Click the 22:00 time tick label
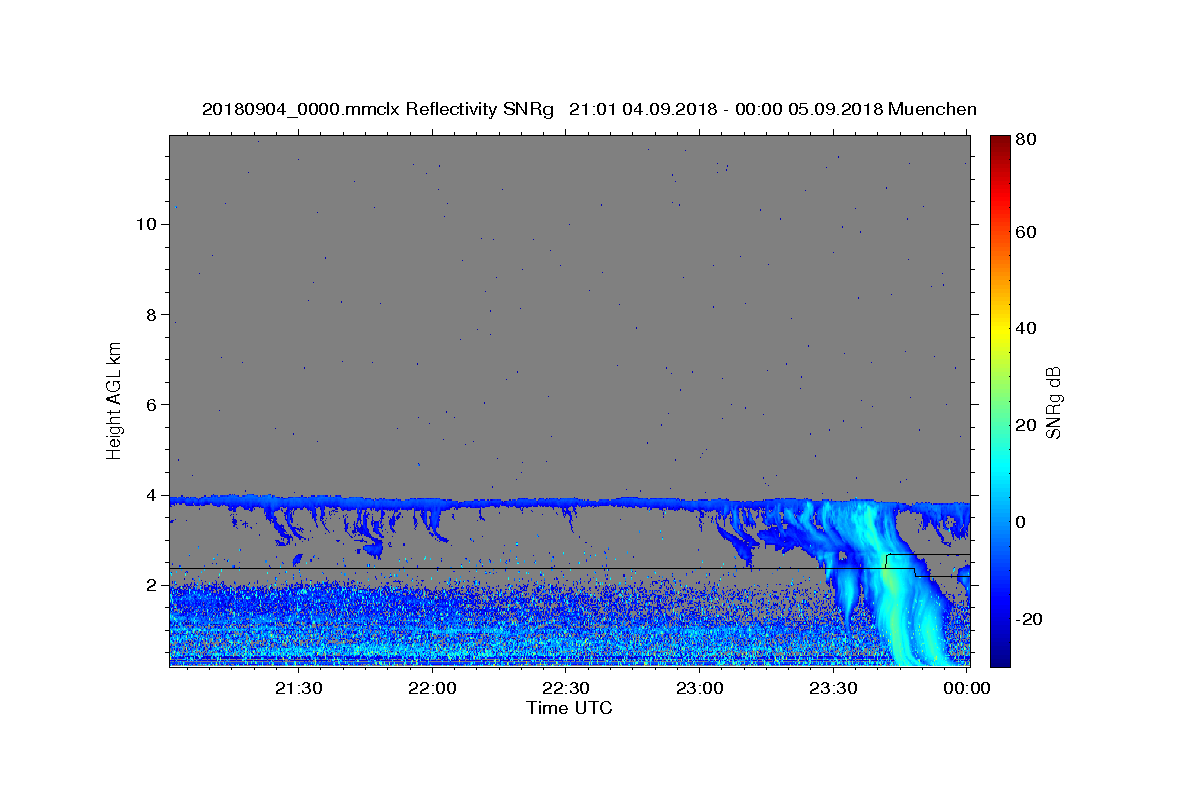The image size is (1200, 800). click(x=432, y=688)
